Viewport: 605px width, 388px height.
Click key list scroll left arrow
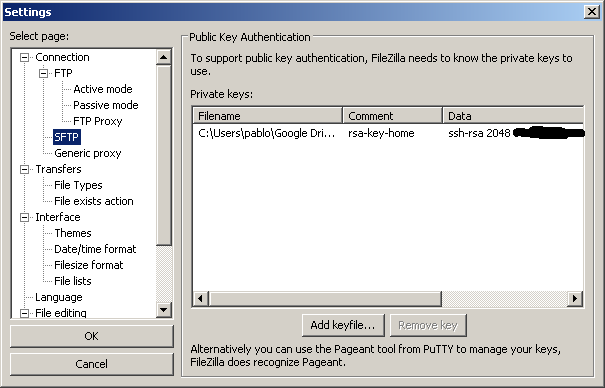click(x=201, y=299)
